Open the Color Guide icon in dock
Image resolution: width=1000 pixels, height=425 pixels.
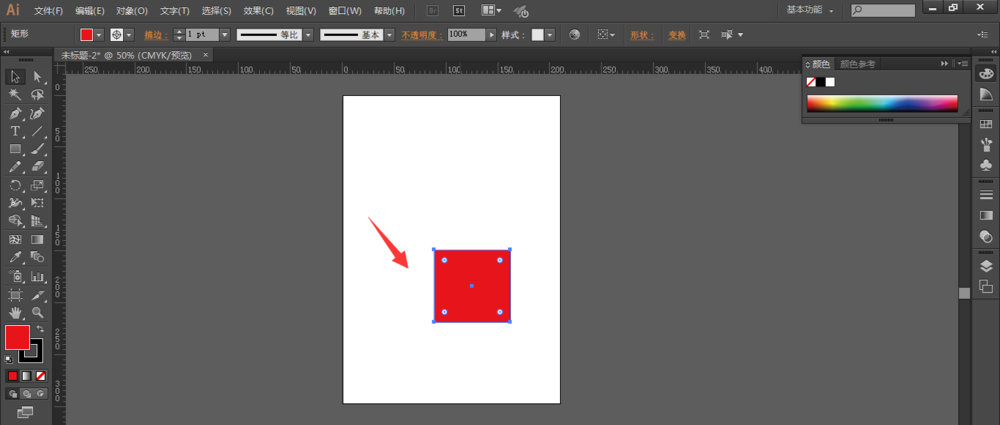coord(985,95)
